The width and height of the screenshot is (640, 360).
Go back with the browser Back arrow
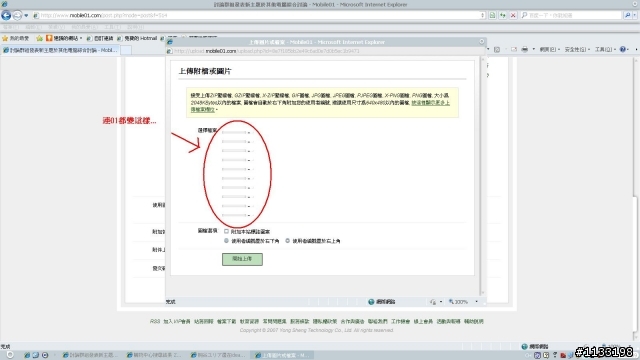coord(6,16)
